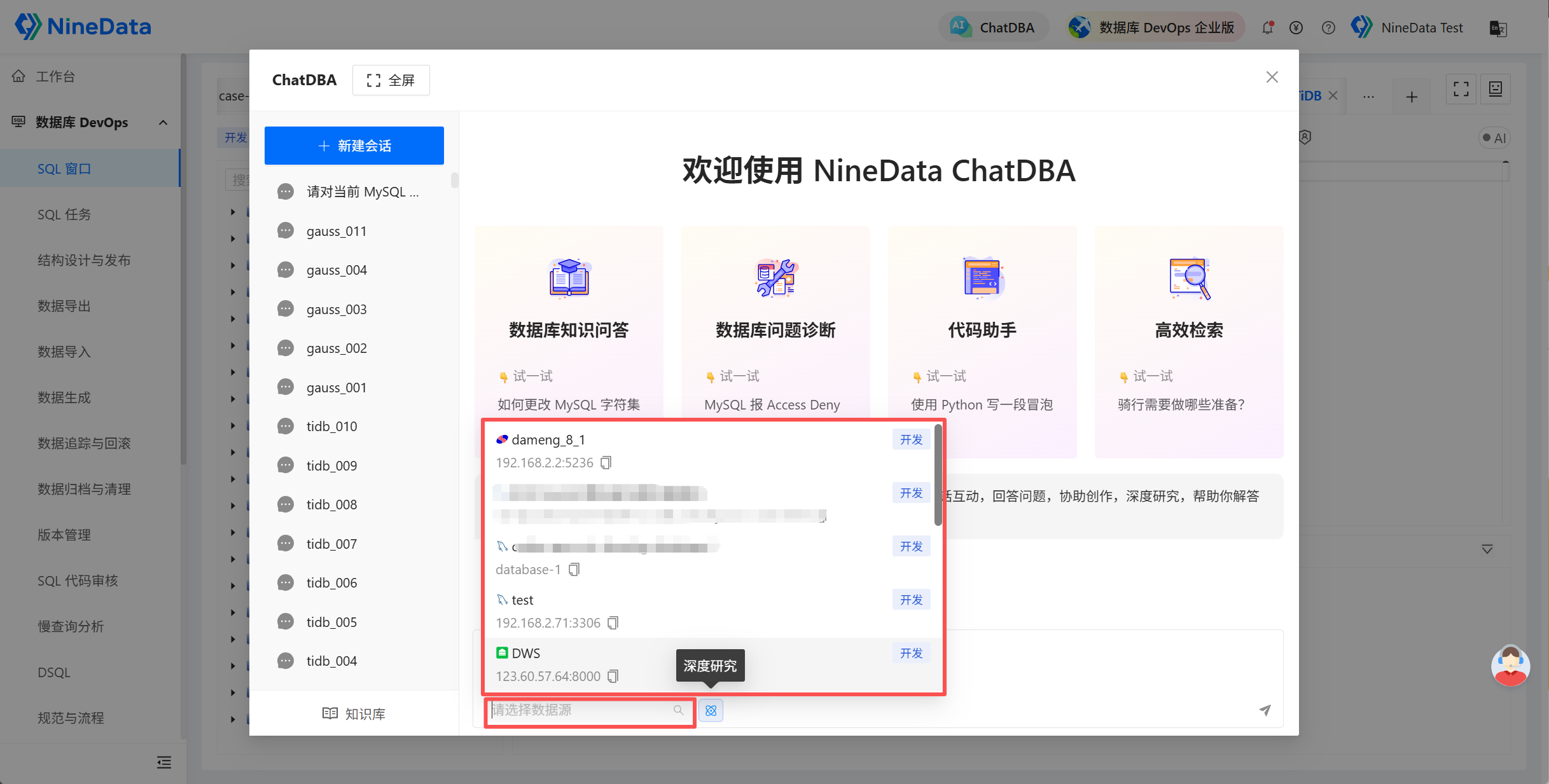Image resolution: width=1549 pixels, height=784 pixels.
Task: Focus the 请选择数据源 search field
Action: (x=590, y=710)
